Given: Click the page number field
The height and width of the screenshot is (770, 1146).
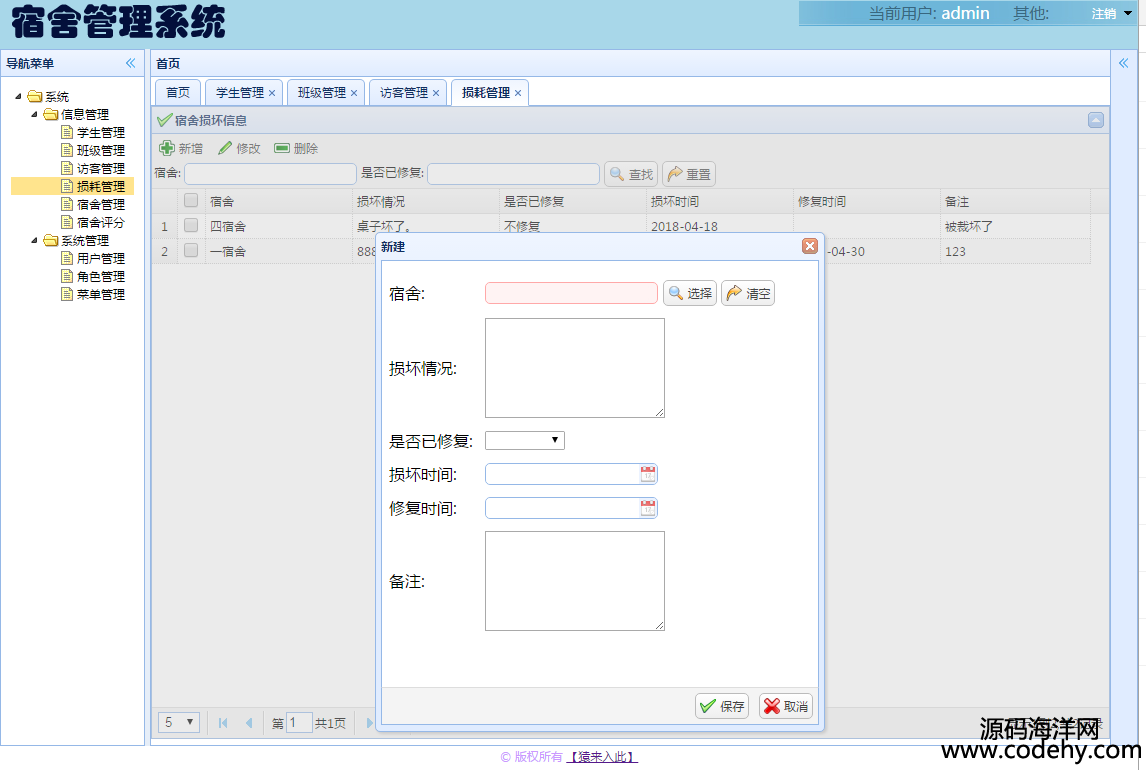Looking at the screenshot, I should [x=300, y=723].
